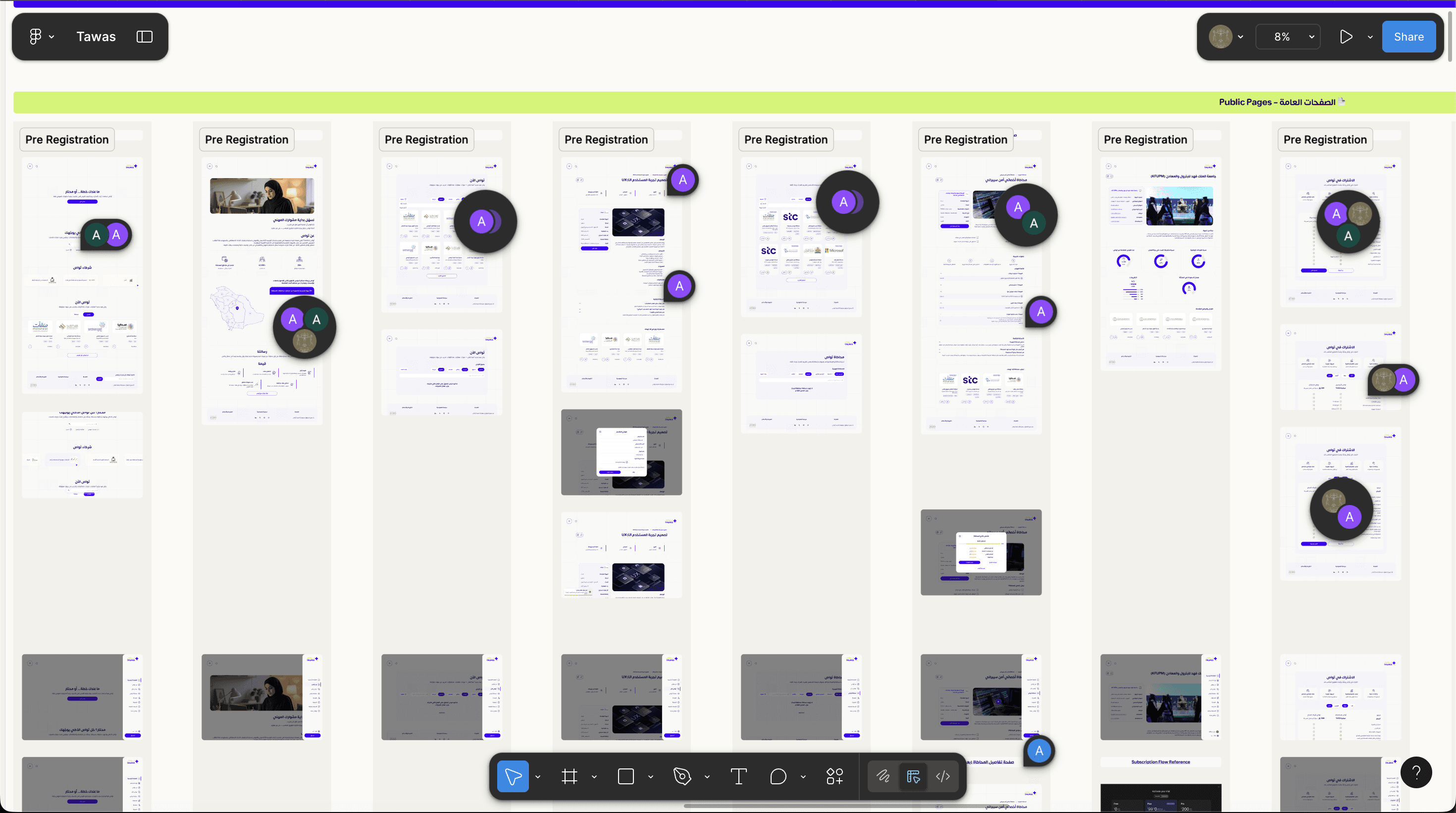Expand the Frame tool options chevron
This screenshot has height=813, width=1456.
pyautogui.click(x=594, y=777)
